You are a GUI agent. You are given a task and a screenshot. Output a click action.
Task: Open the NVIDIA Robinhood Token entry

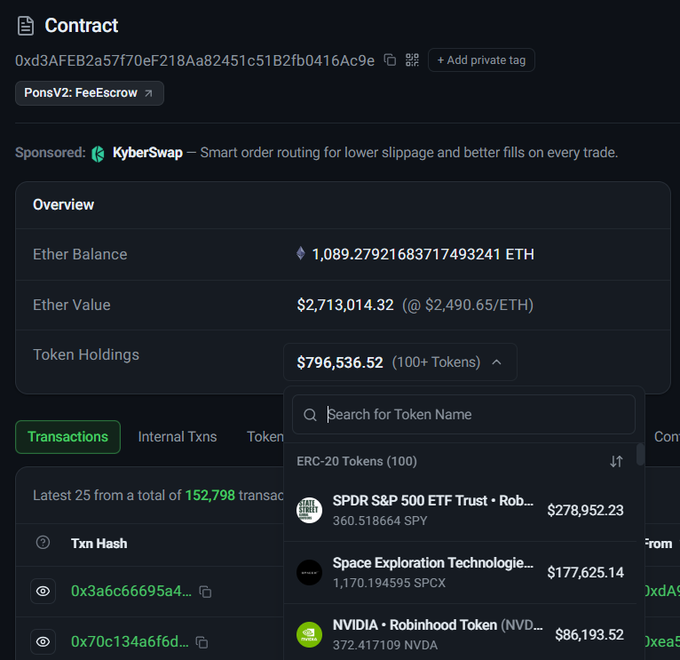click(x=438, y=625)
